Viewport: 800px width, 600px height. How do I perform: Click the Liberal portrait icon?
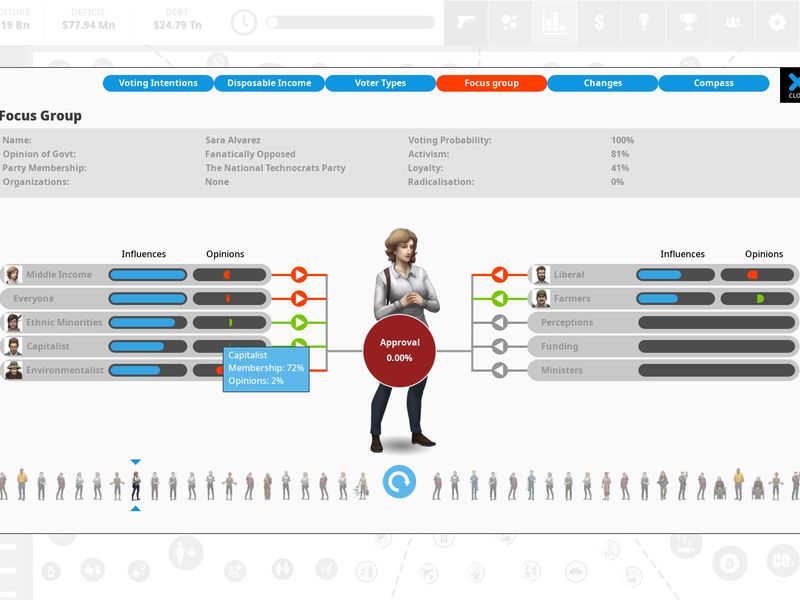click(541, 274)
